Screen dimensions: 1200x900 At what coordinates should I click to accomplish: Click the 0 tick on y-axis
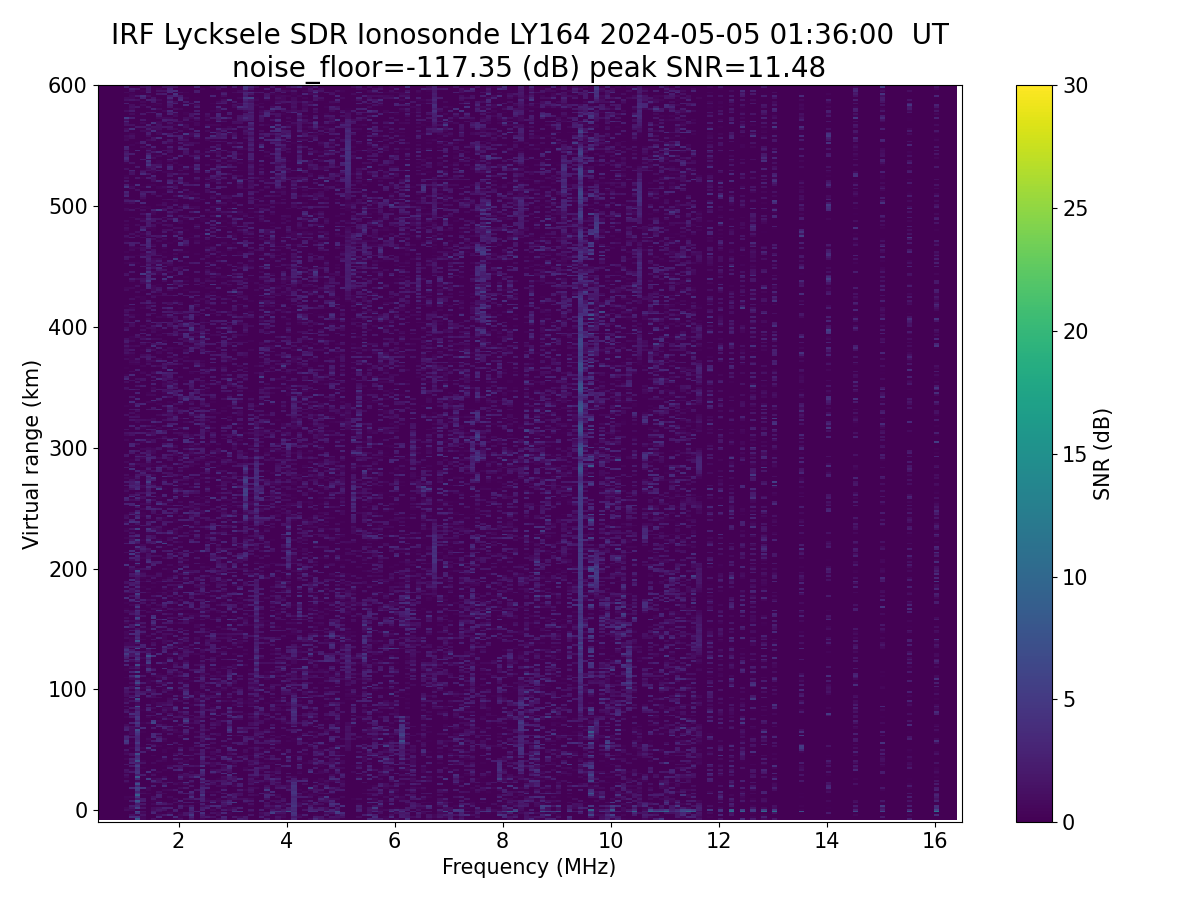point(81,810)
